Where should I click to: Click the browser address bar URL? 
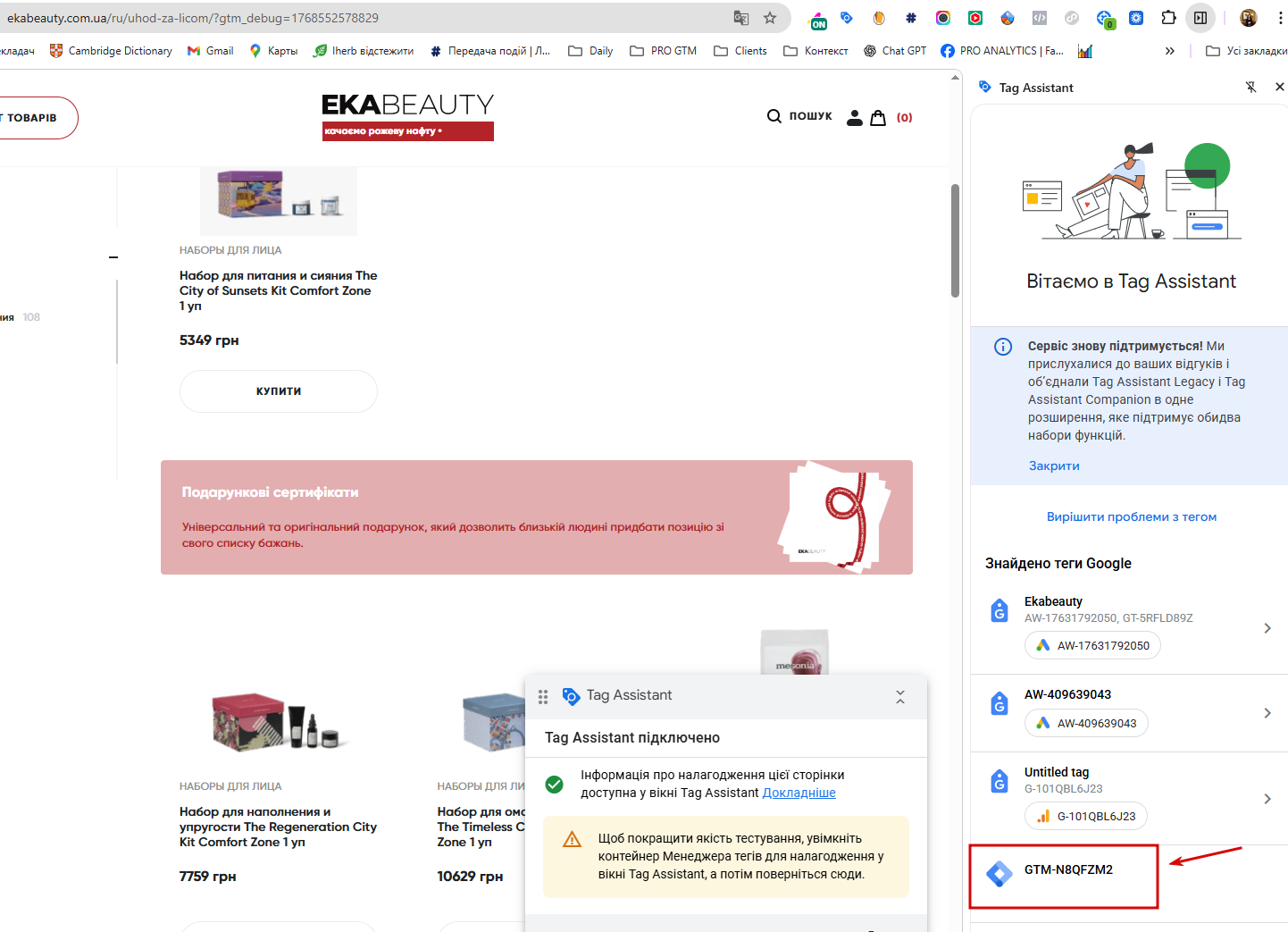point(193,18)
